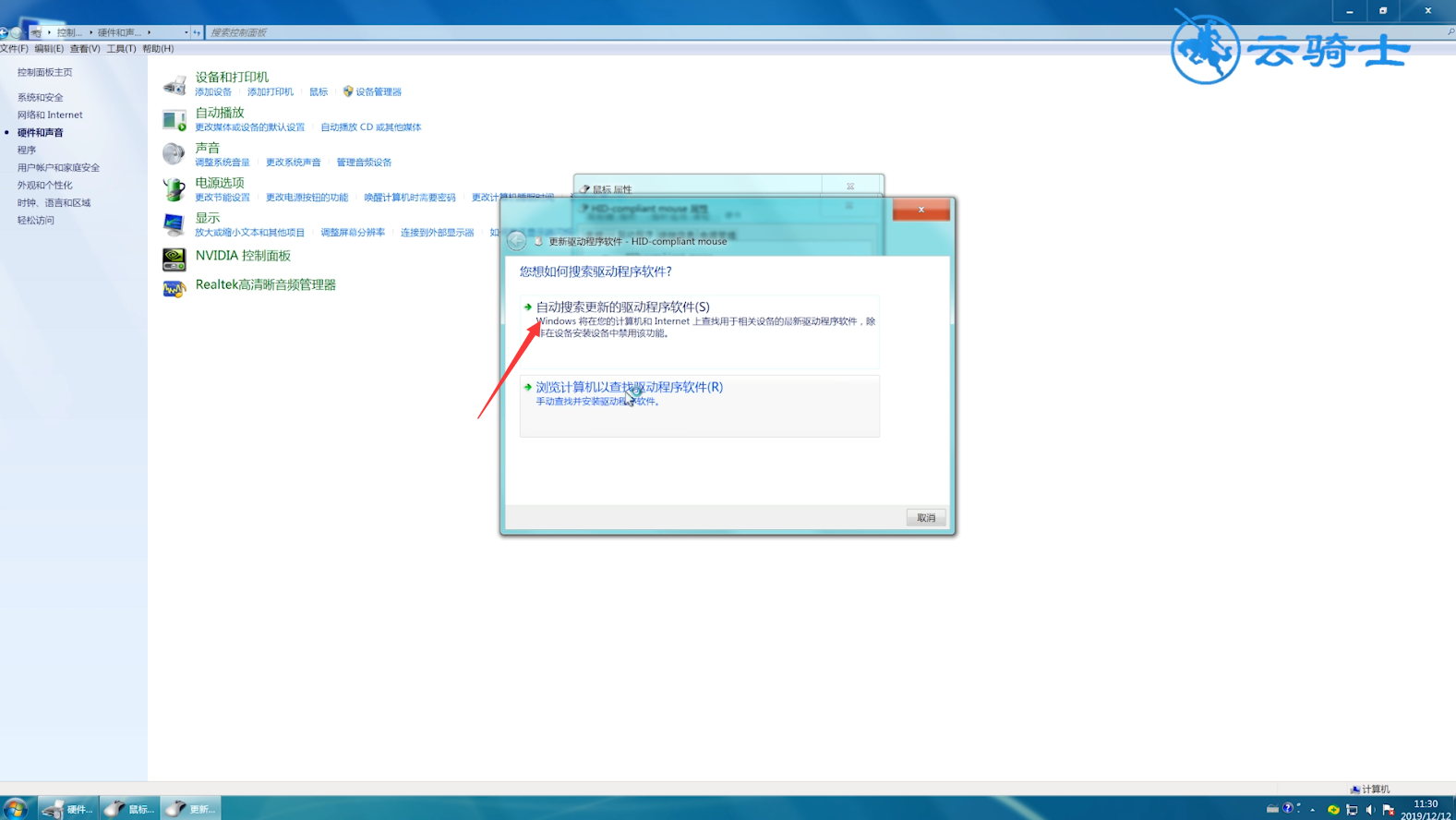Close the 鼠标 属性 window behind
Screen dimensions: 1456x820
tap(850, 187)
